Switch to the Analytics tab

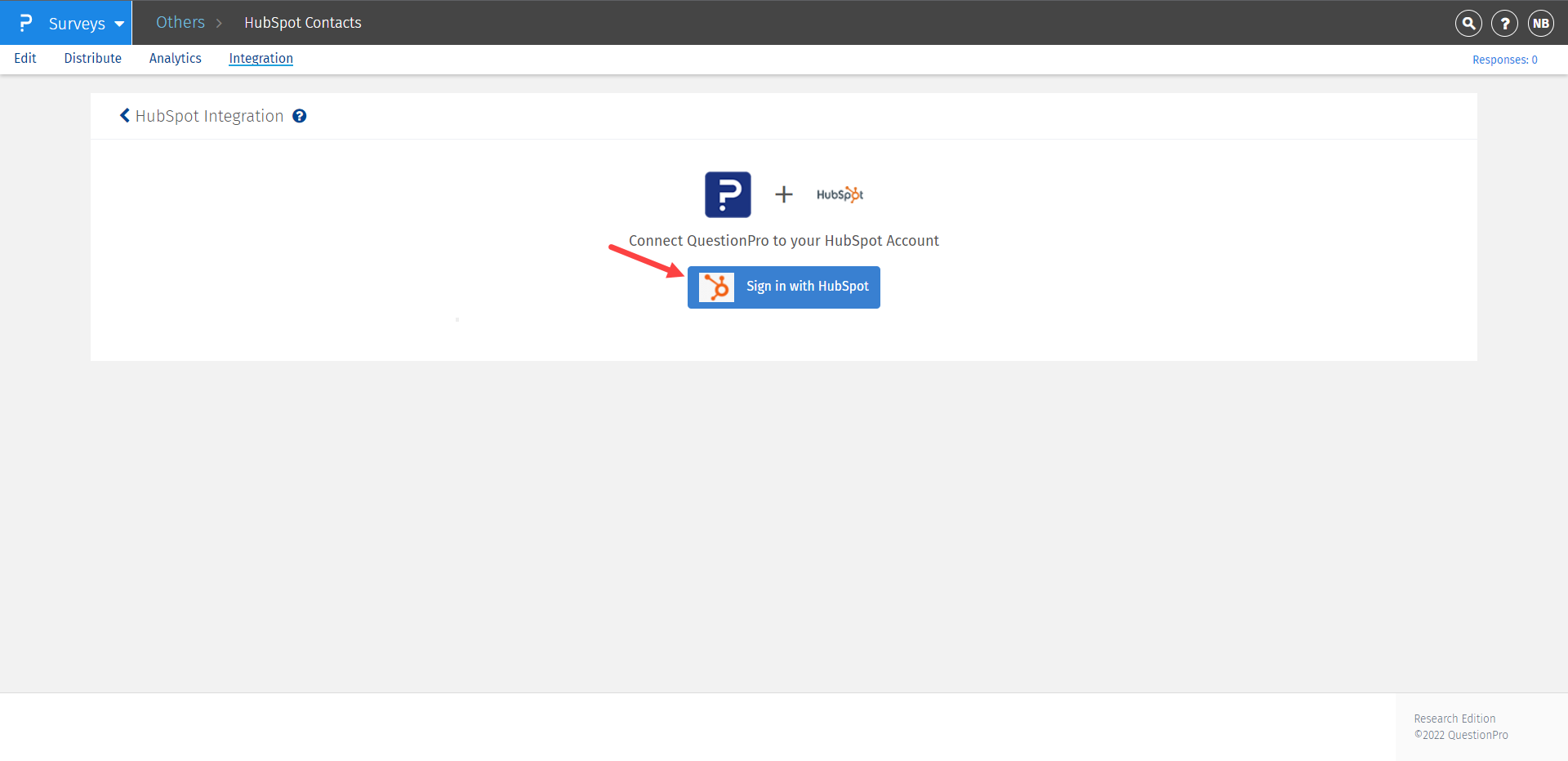coord(176,58)
